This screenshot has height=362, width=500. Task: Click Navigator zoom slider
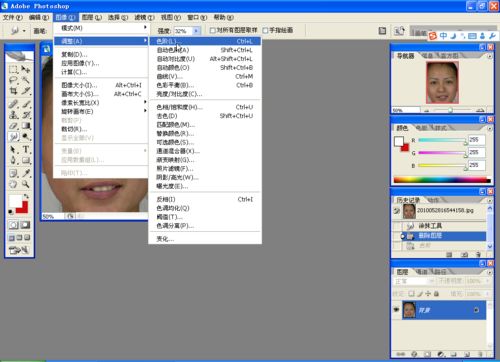coord(450,110)
